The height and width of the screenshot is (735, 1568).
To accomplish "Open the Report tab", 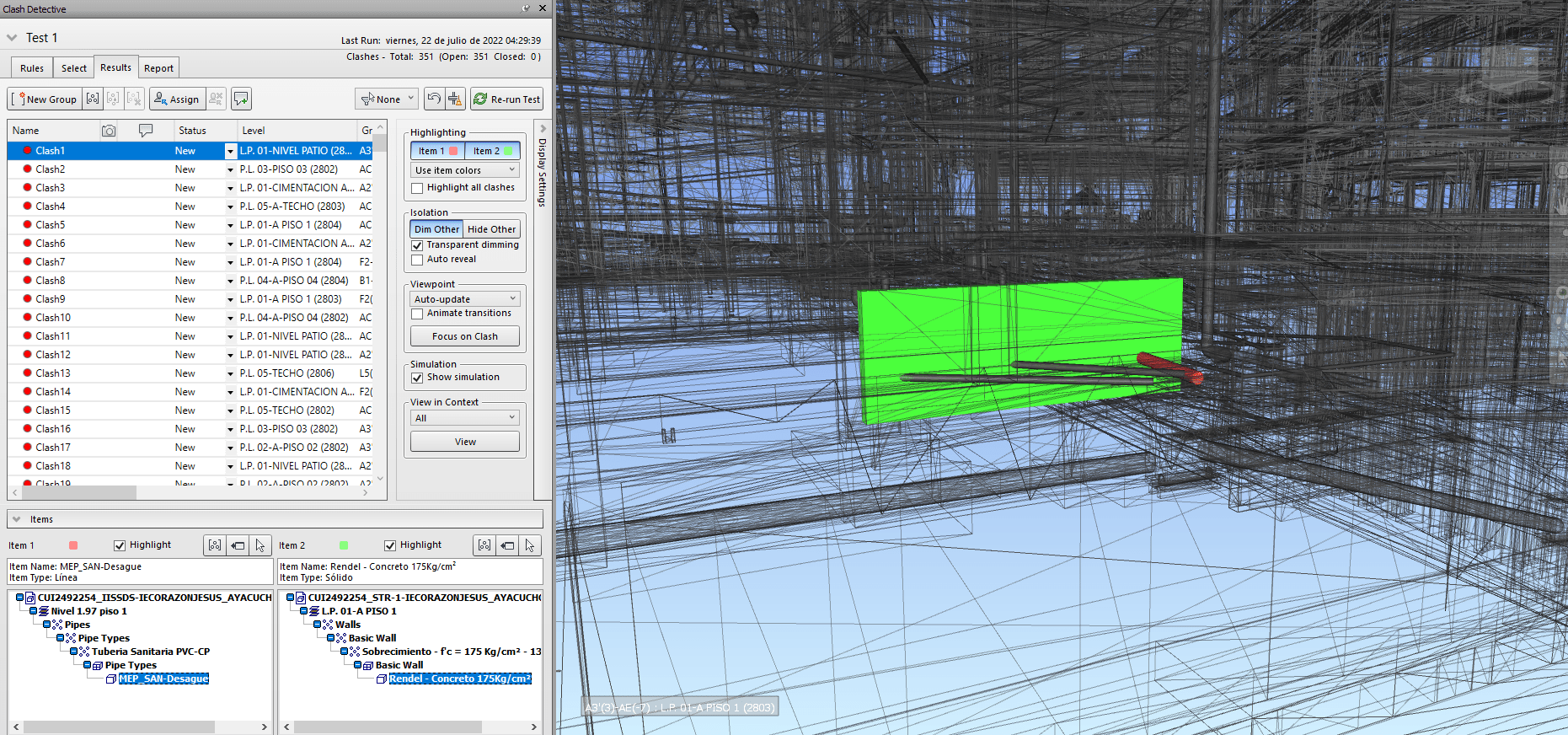I will pyautogui.click(x=158, y=68).
